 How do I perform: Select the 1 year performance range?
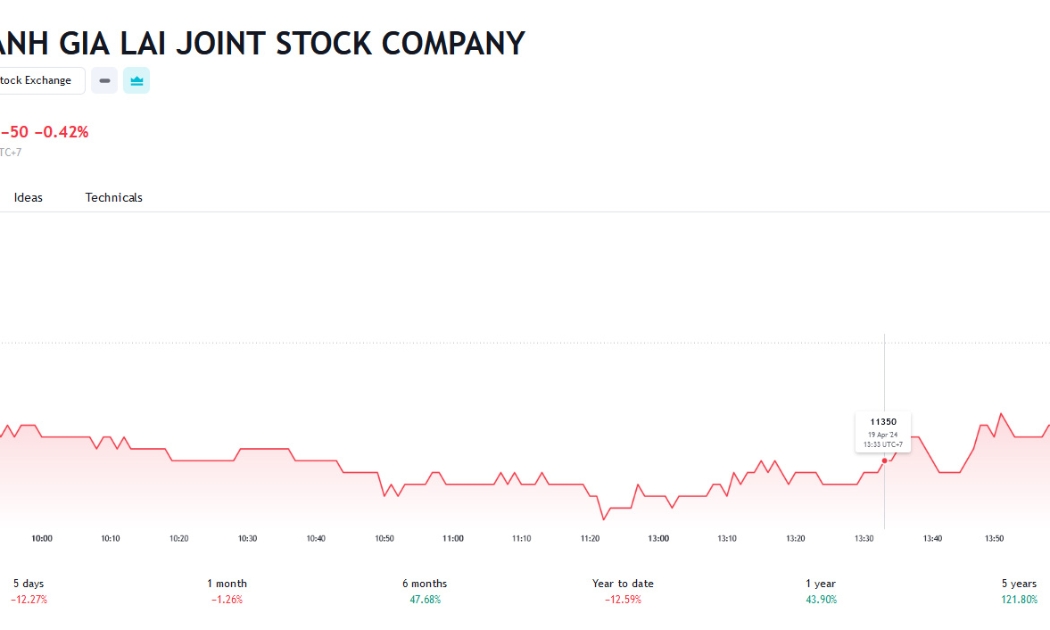tap(821, 591)
